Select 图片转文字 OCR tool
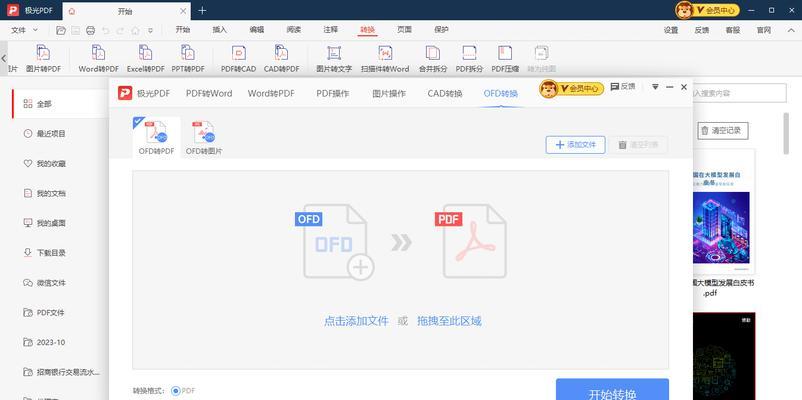 (x=334, y=59)
